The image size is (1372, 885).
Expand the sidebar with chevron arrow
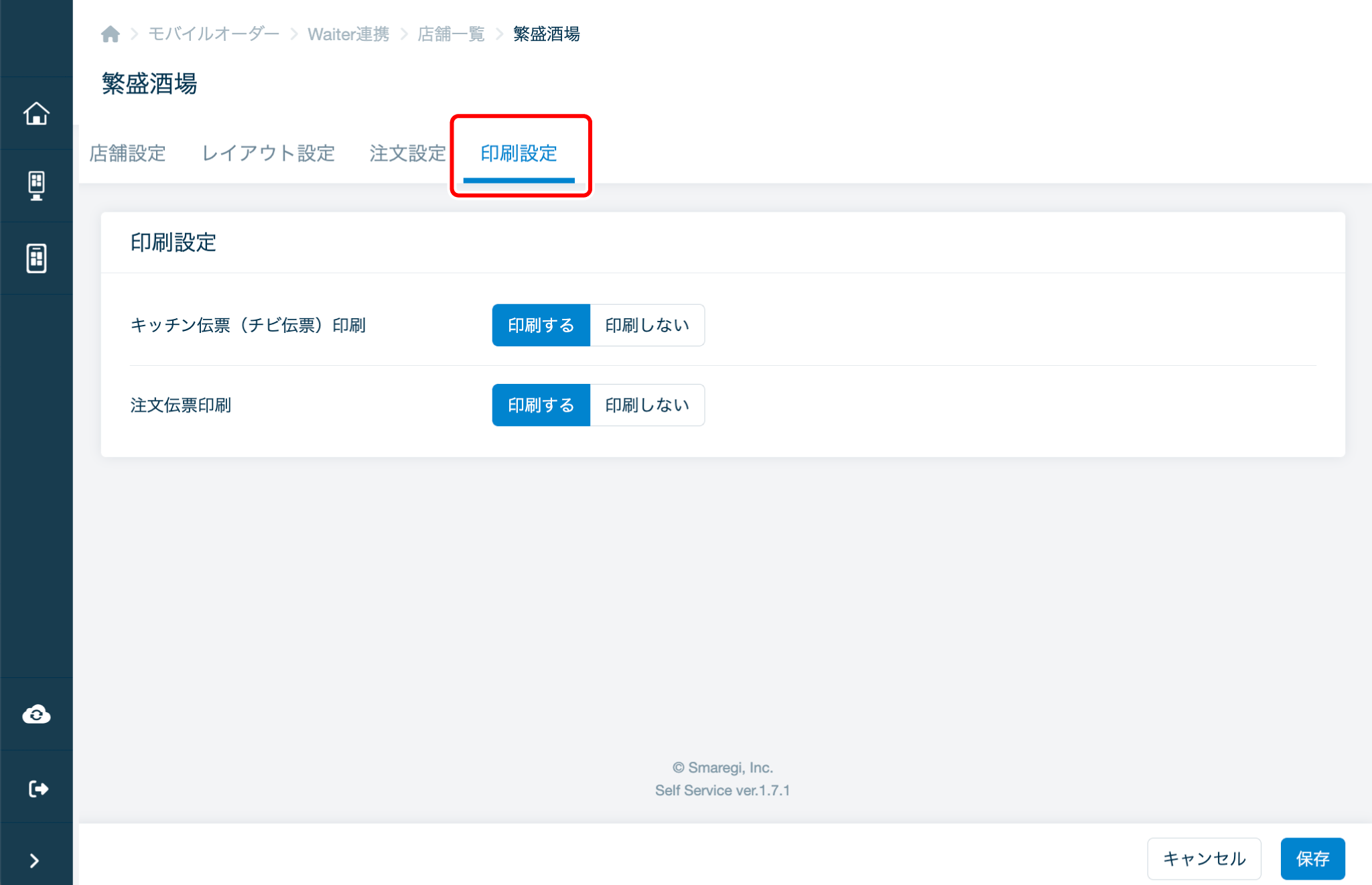point(35,860)
